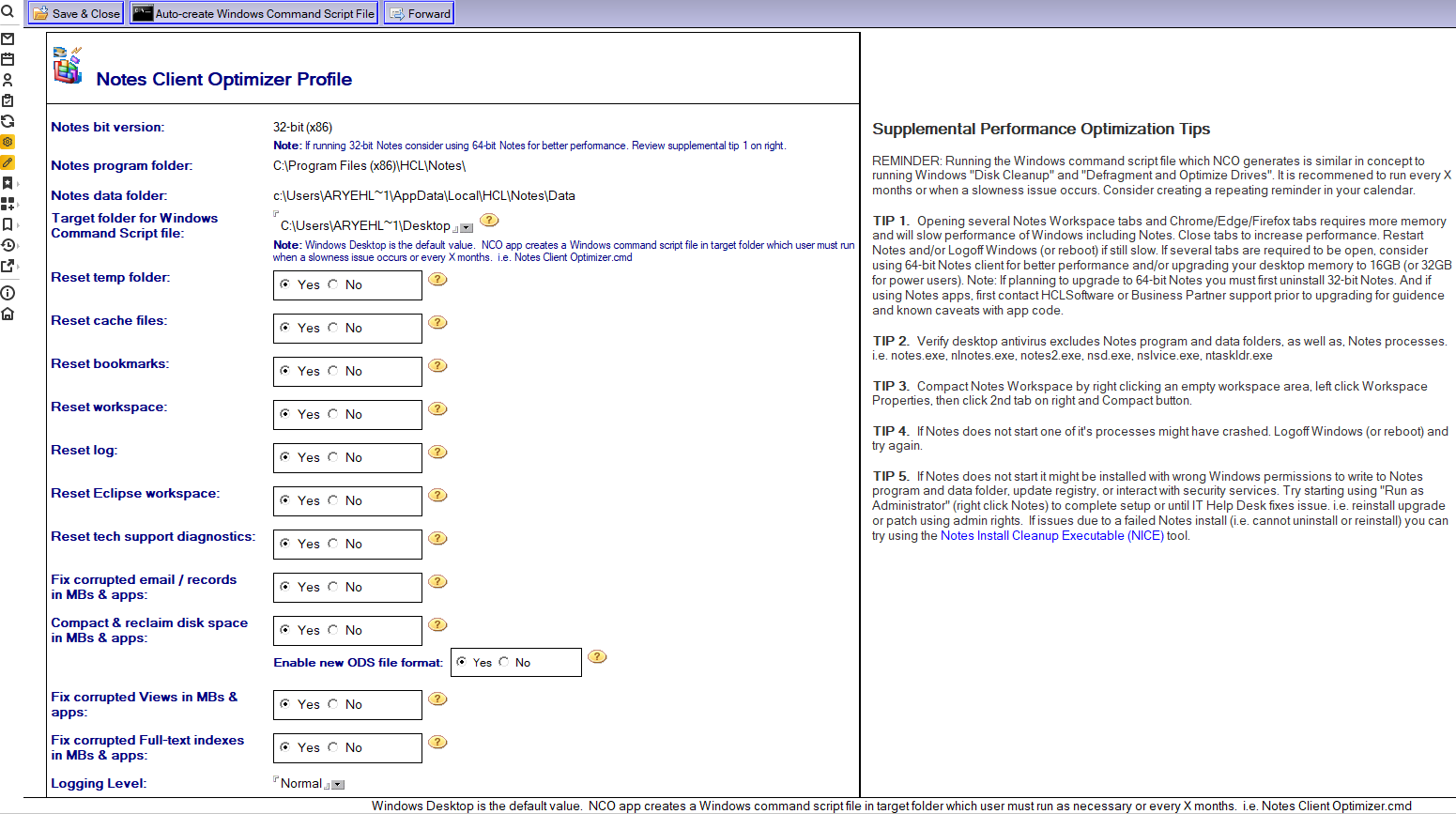This screenshot has height=814, width=1456.
Task: Expand the bookmark star sidebar flyout
Action: pos(8,183)
